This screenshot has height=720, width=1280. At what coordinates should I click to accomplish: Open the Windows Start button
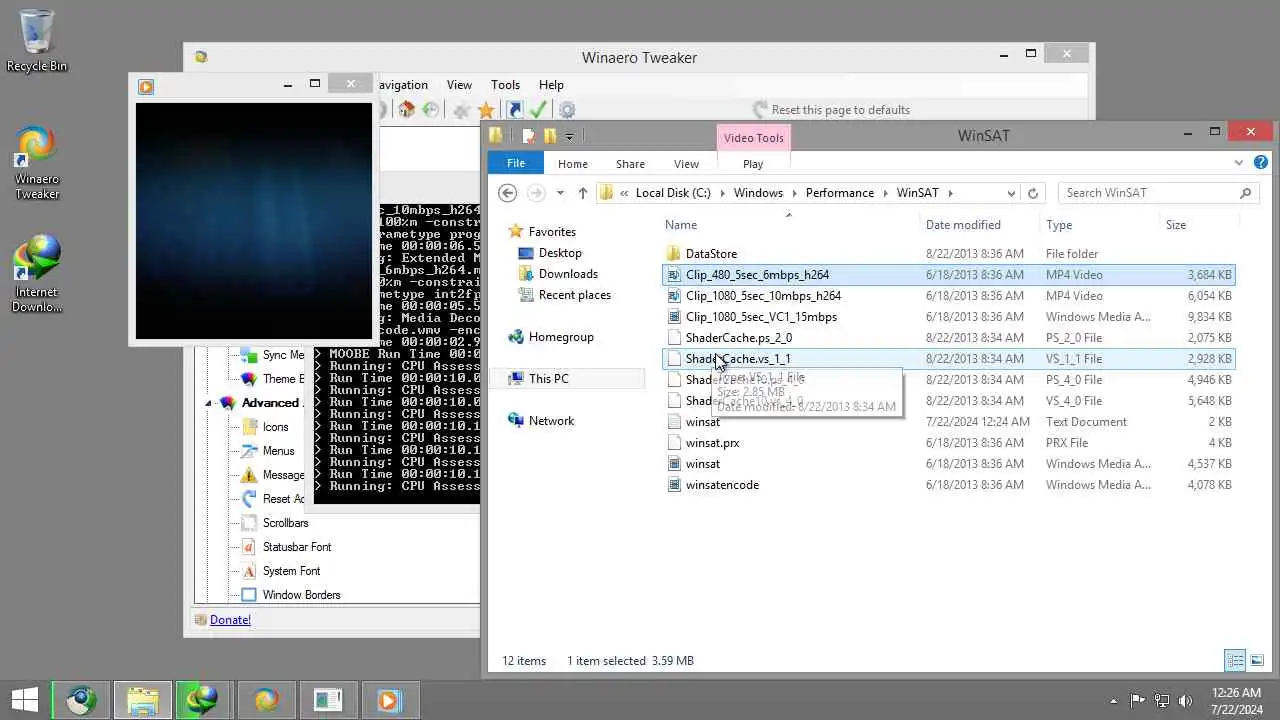point(25,700)
